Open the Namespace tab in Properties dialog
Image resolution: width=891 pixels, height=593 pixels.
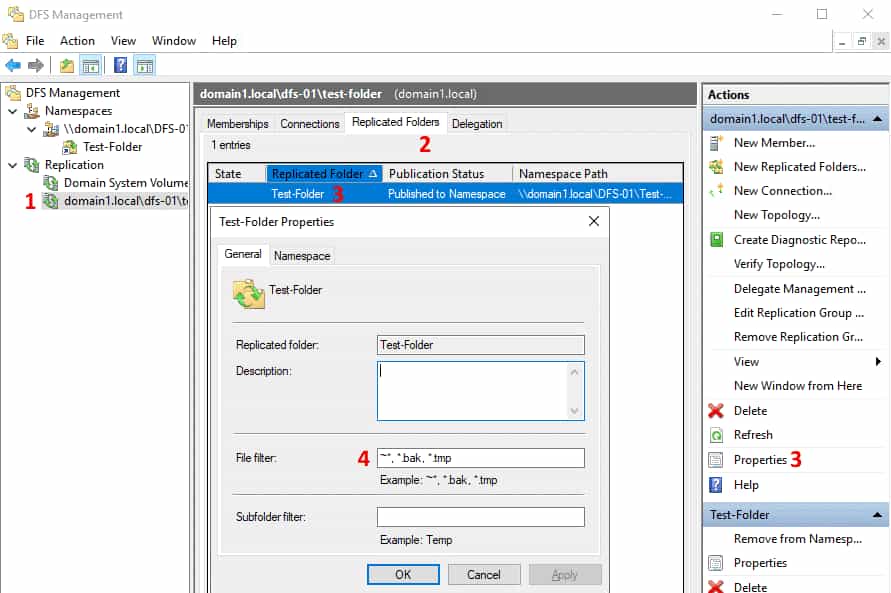click(302, 255)
